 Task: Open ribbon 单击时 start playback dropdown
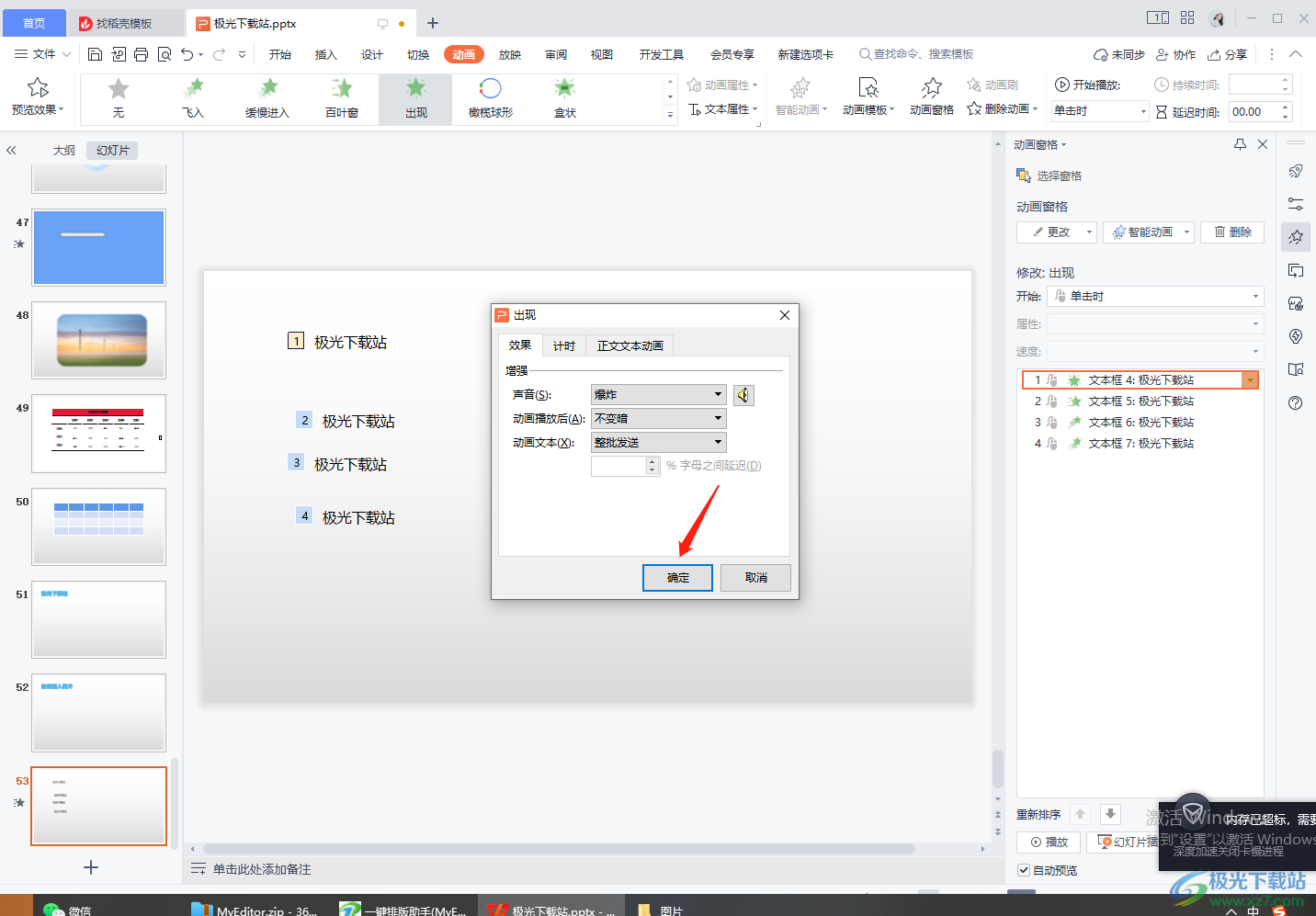tap(1100, 111)
